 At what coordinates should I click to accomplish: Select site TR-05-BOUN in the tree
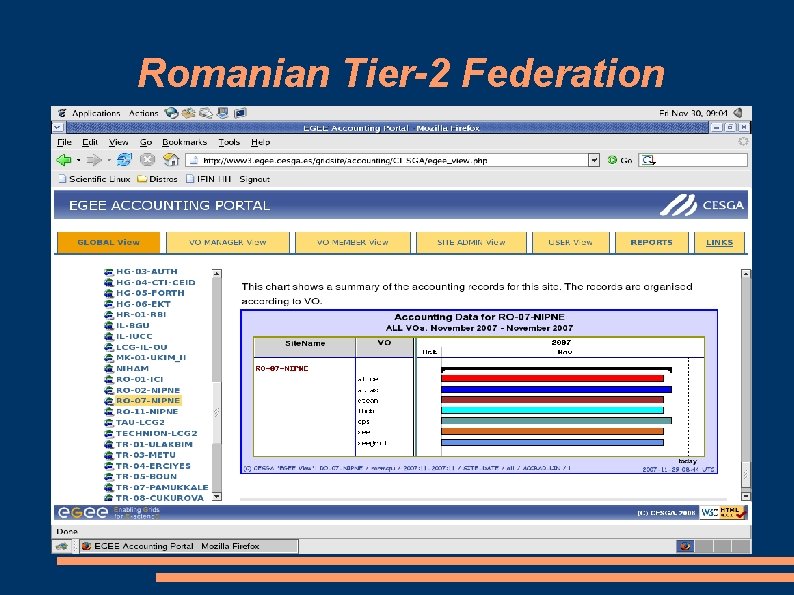click(146, 477)
